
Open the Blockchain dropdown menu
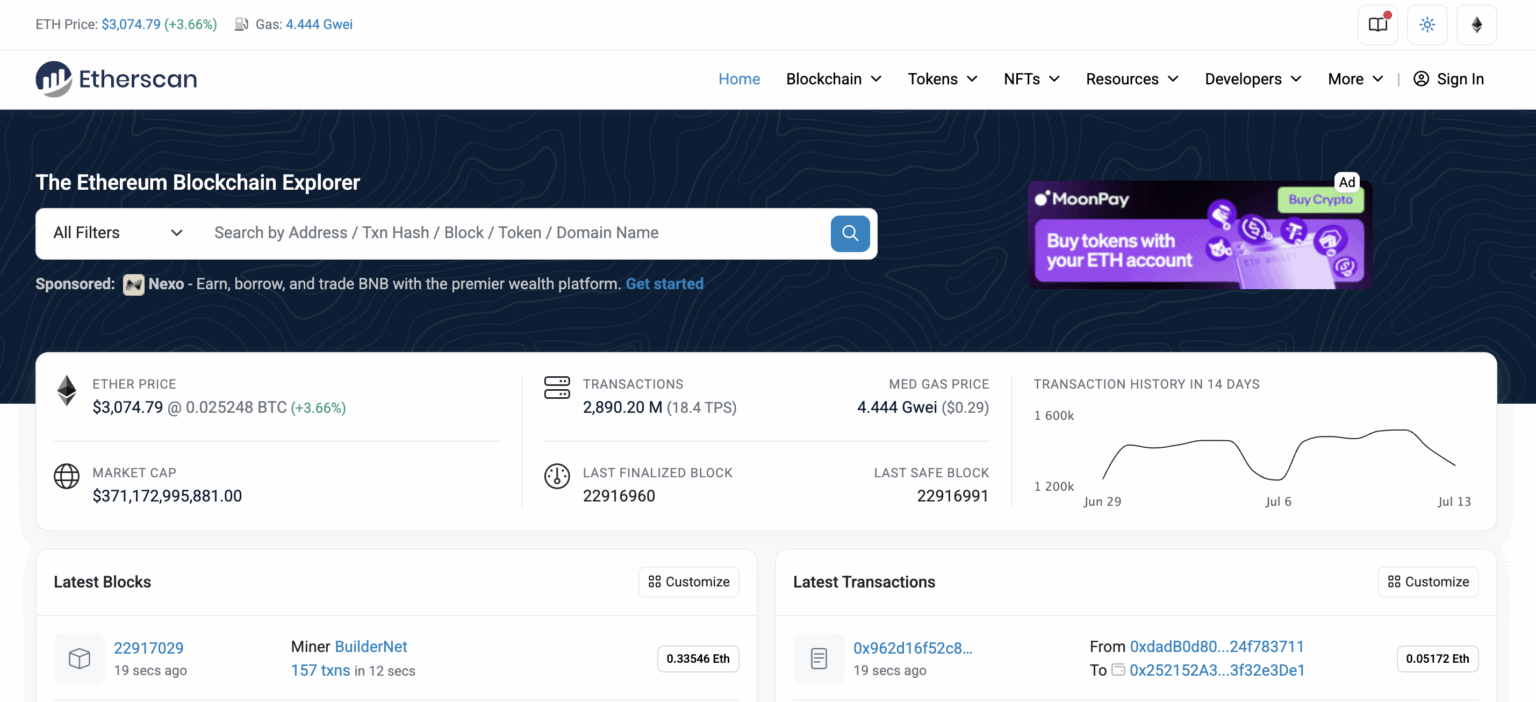point(833,79)
